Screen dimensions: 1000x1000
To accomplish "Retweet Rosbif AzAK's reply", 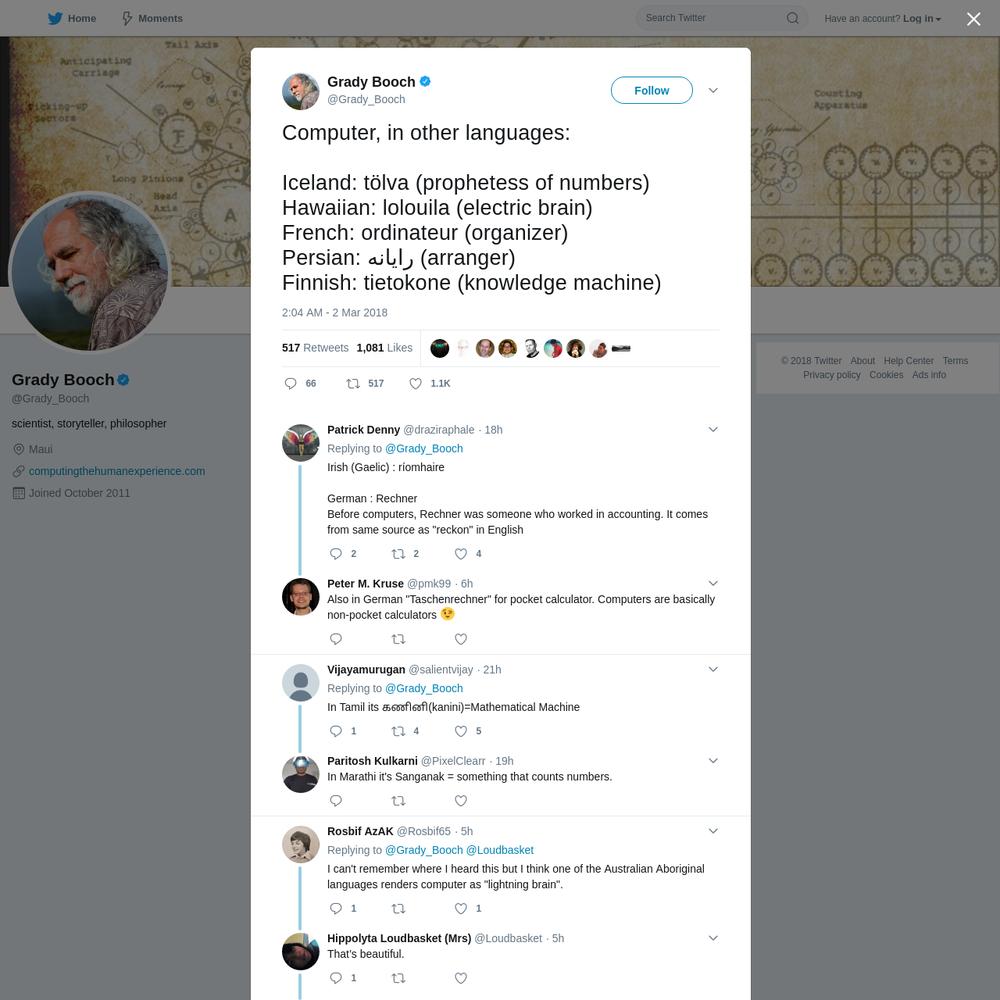I will click(x=398, y=908).
